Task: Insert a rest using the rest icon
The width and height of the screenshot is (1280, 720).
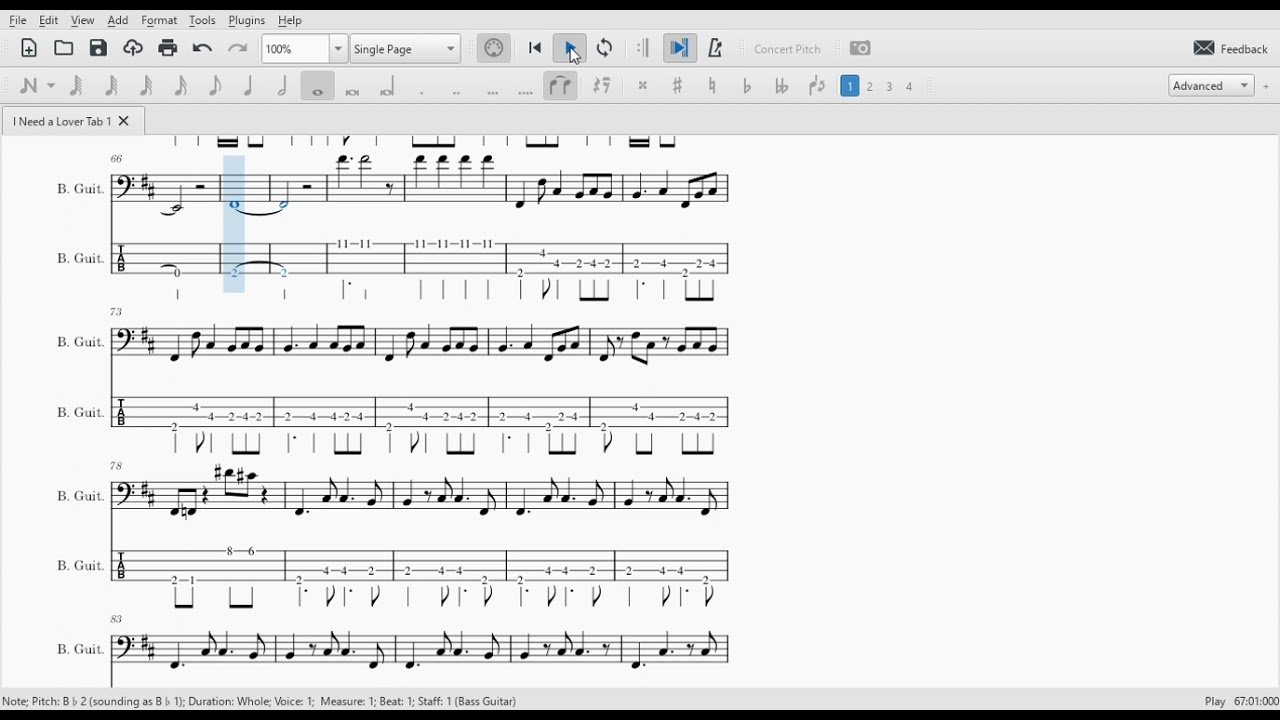Action: coord(602,86)
